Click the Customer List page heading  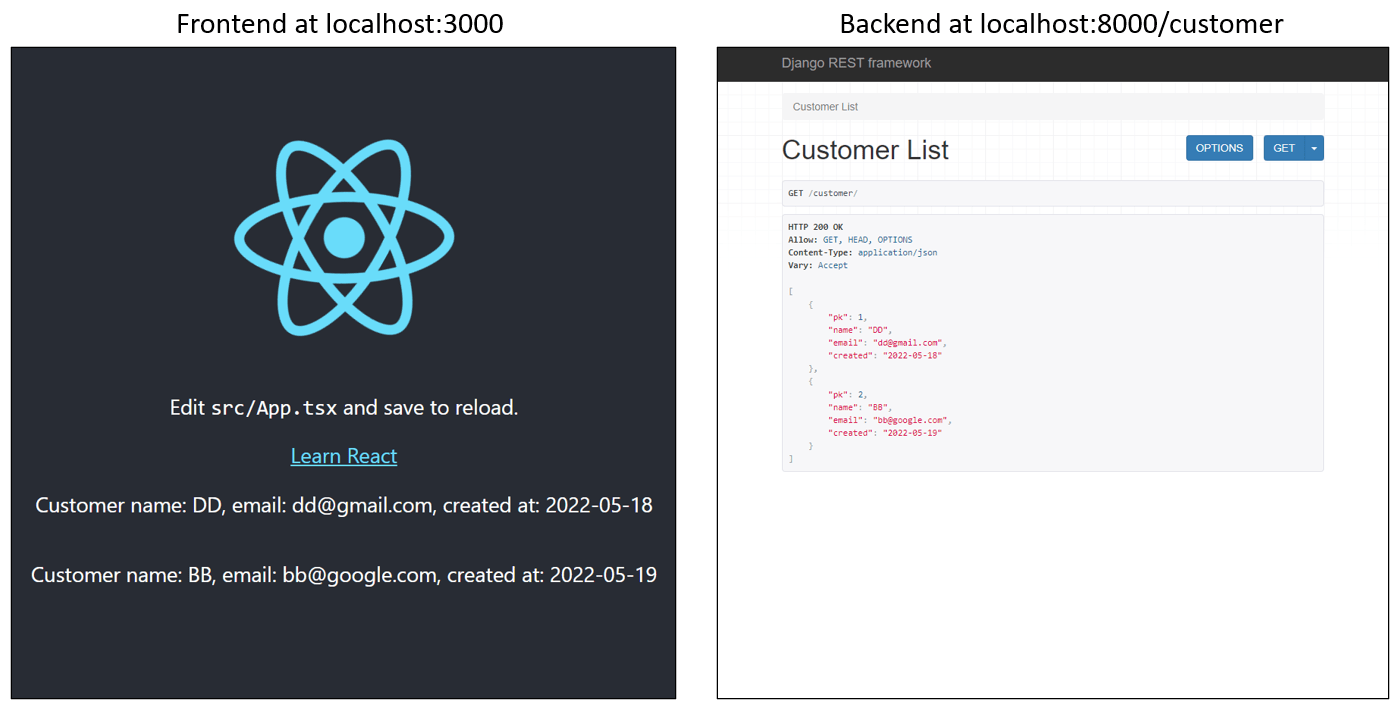click(x=865, y=150)
